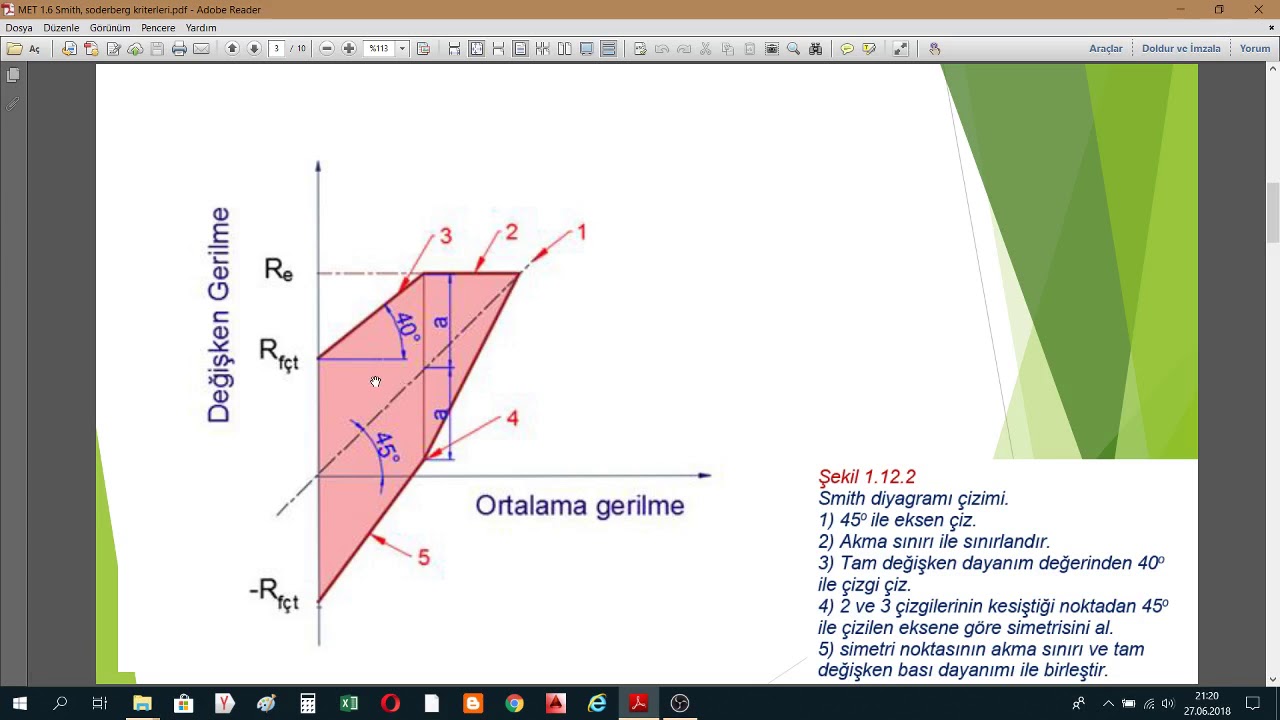Image resolution: width=1280 pixels, height=720 pixels.
Task: Expand hidden system tray icons chevron
Action: pyautogui.click(x=1108, y=704)
